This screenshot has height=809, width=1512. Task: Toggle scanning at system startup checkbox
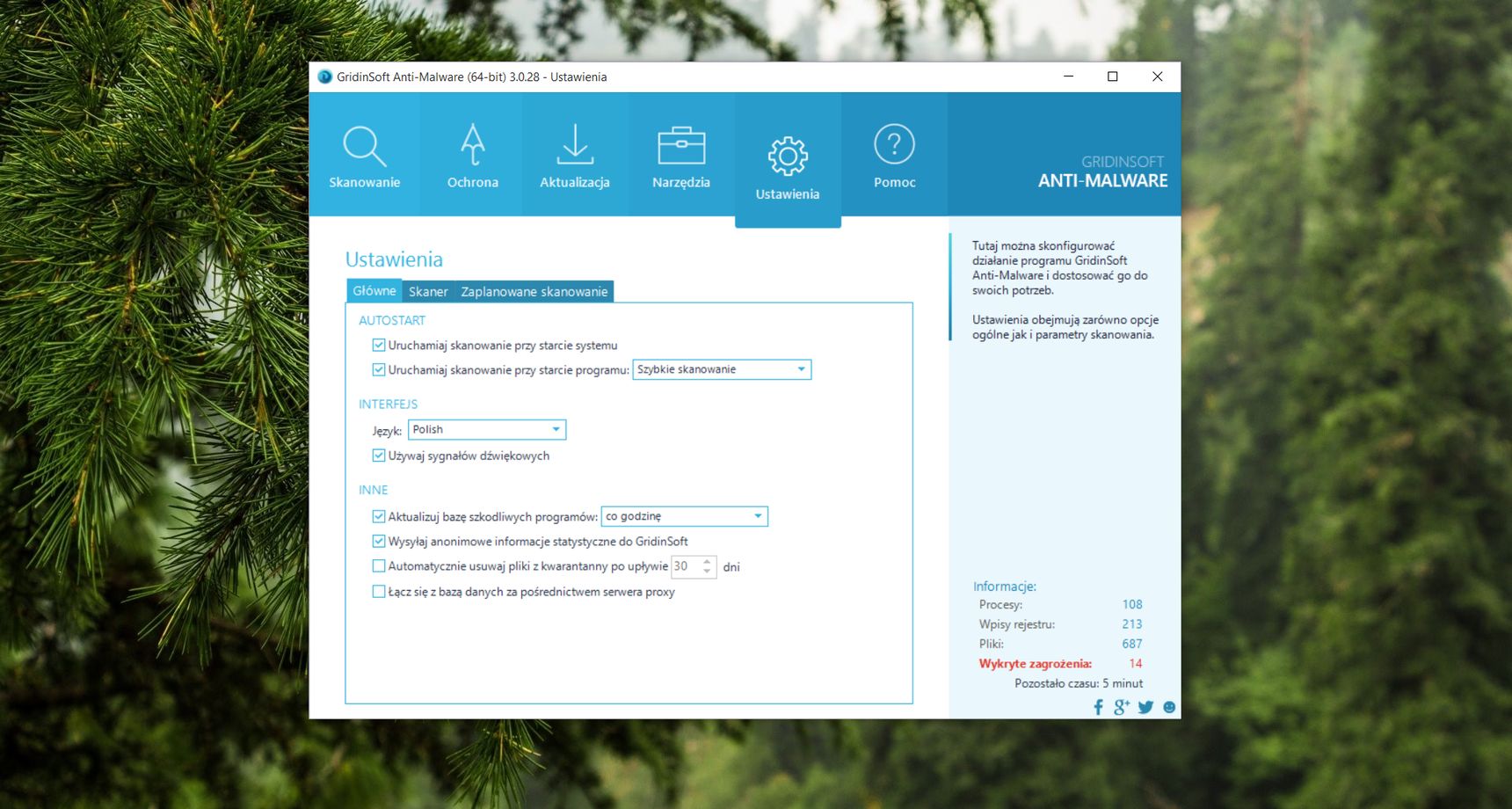(379, 345)
